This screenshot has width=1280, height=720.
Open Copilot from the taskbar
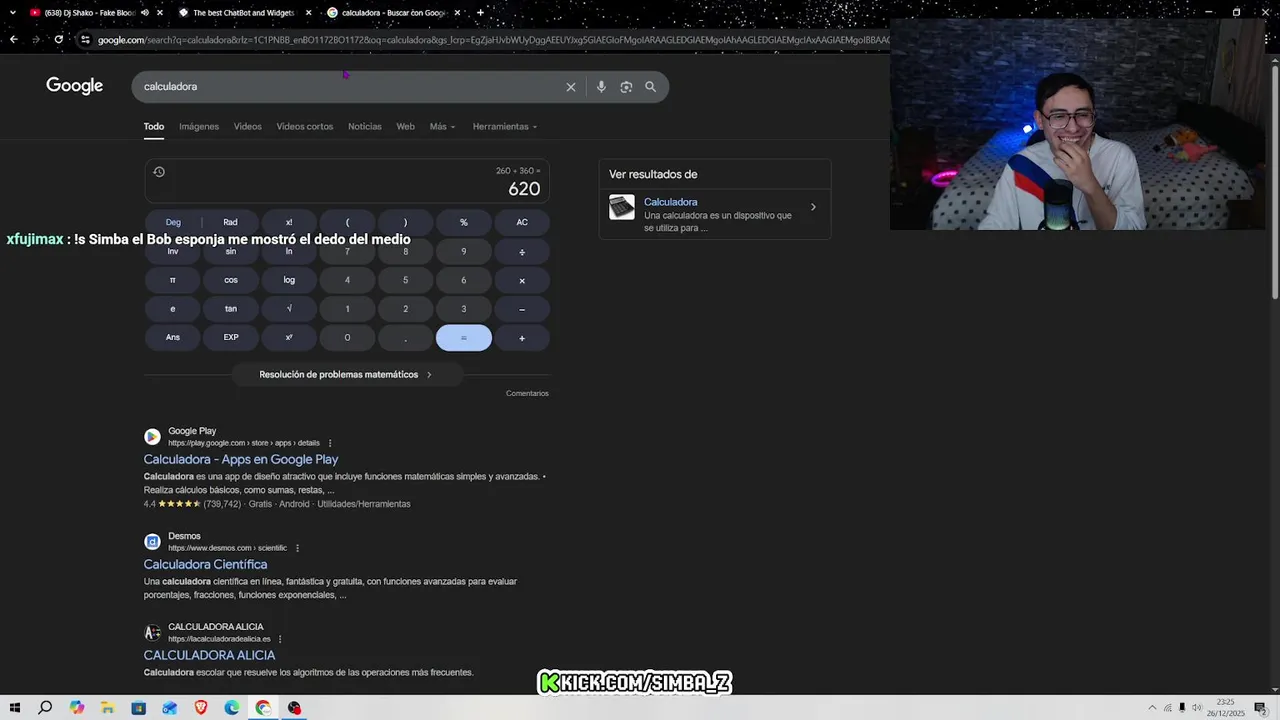pos(77,708)
